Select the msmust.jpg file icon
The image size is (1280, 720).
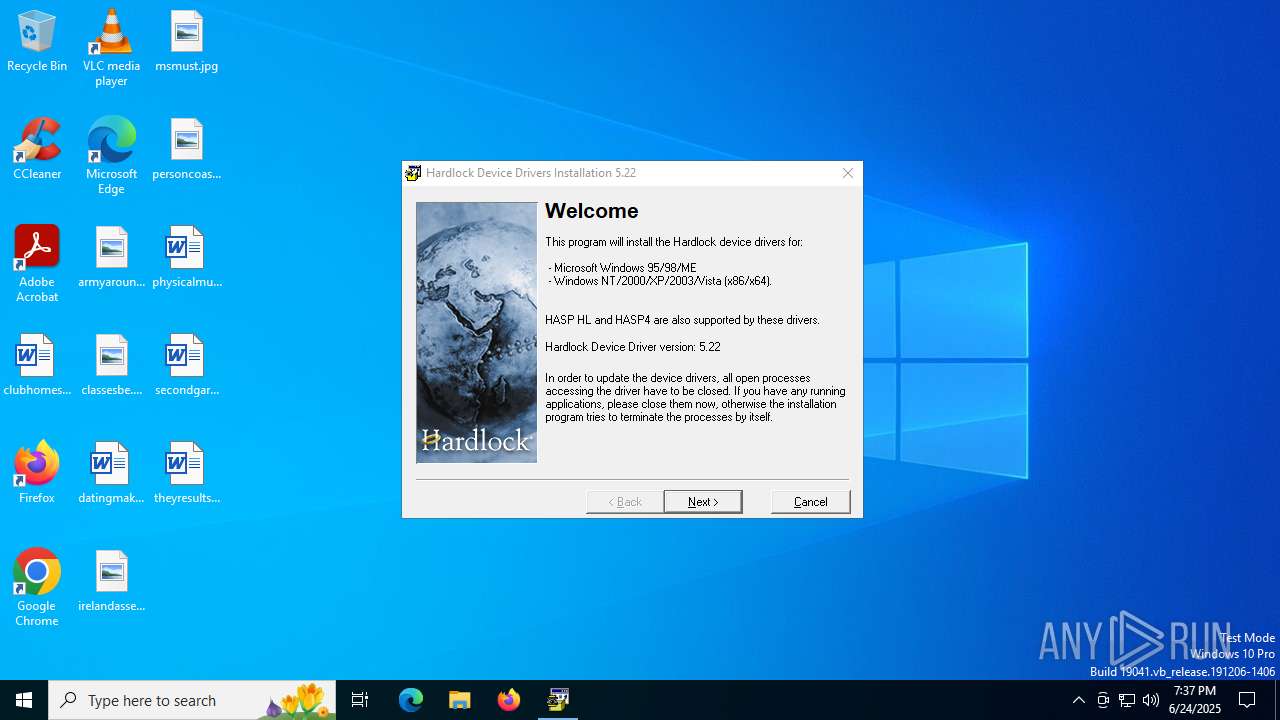point(186,42)
